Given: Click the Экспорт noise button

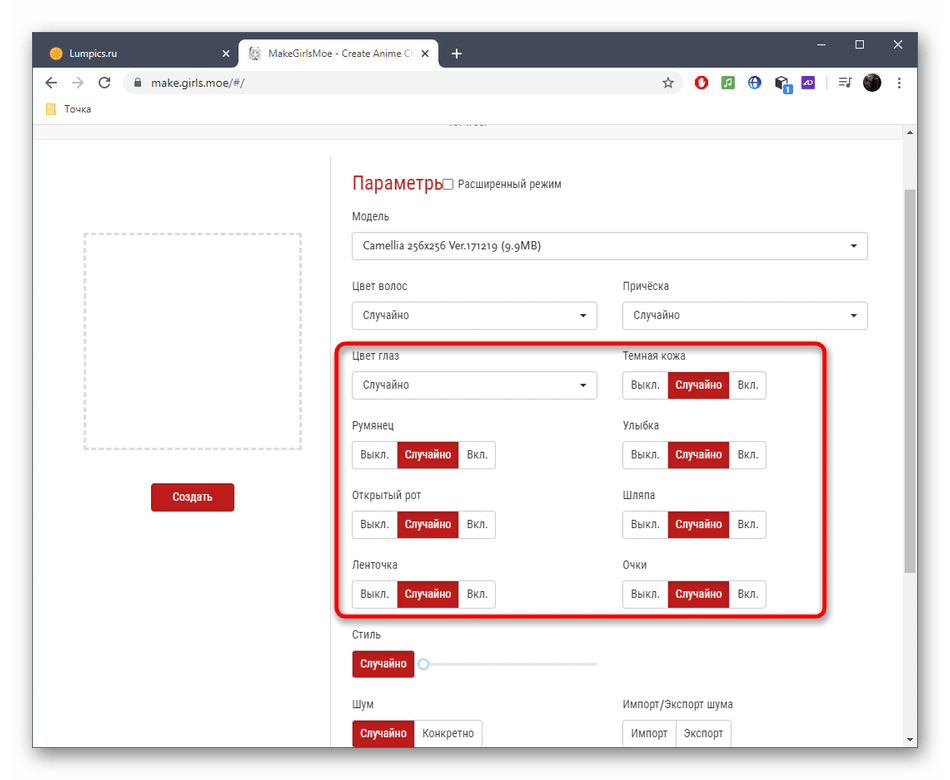Looking at the screenshot, I should click(703, 733).
